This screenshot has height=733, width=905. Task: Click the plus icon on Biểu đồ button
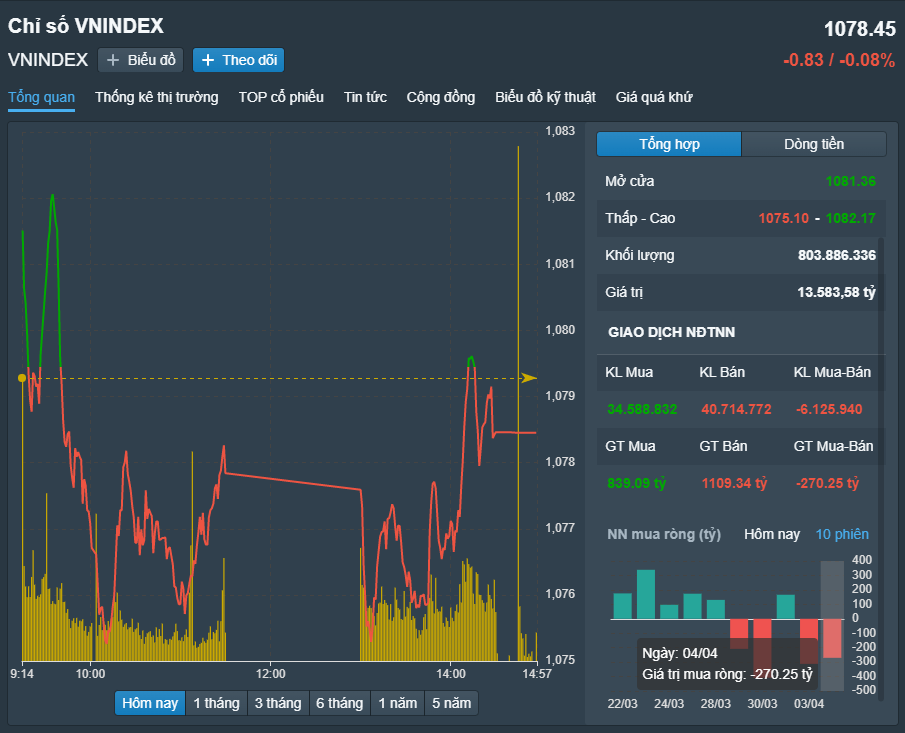tap(113, 60)
